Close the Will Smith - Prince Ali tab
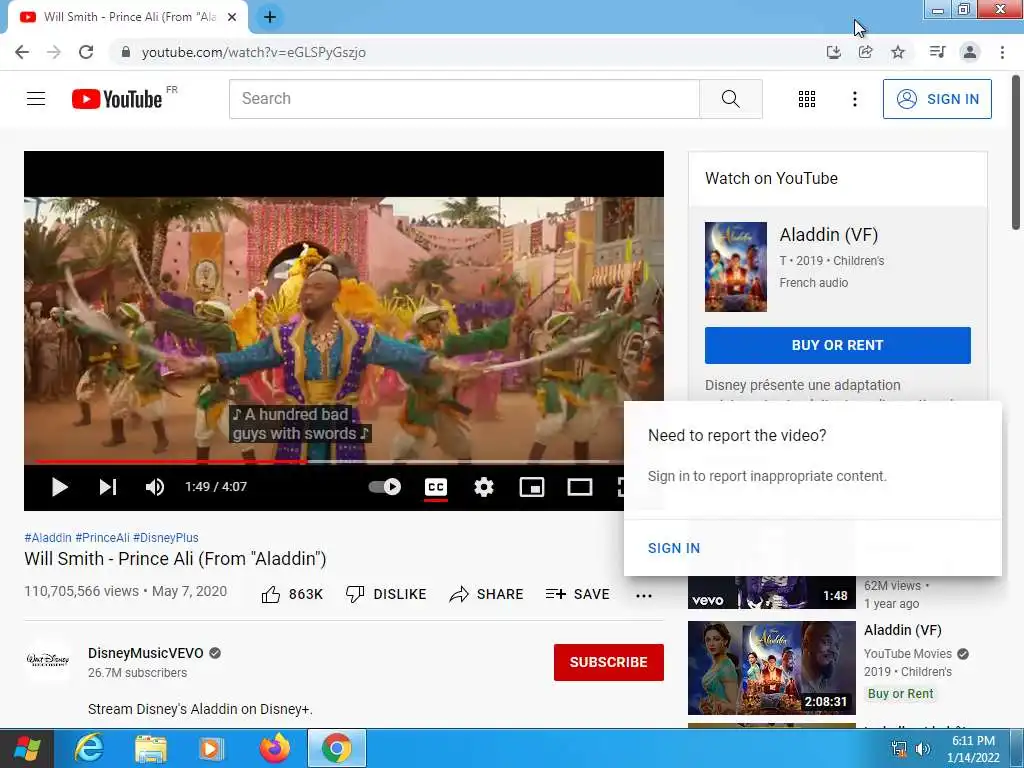 [232, 17]
